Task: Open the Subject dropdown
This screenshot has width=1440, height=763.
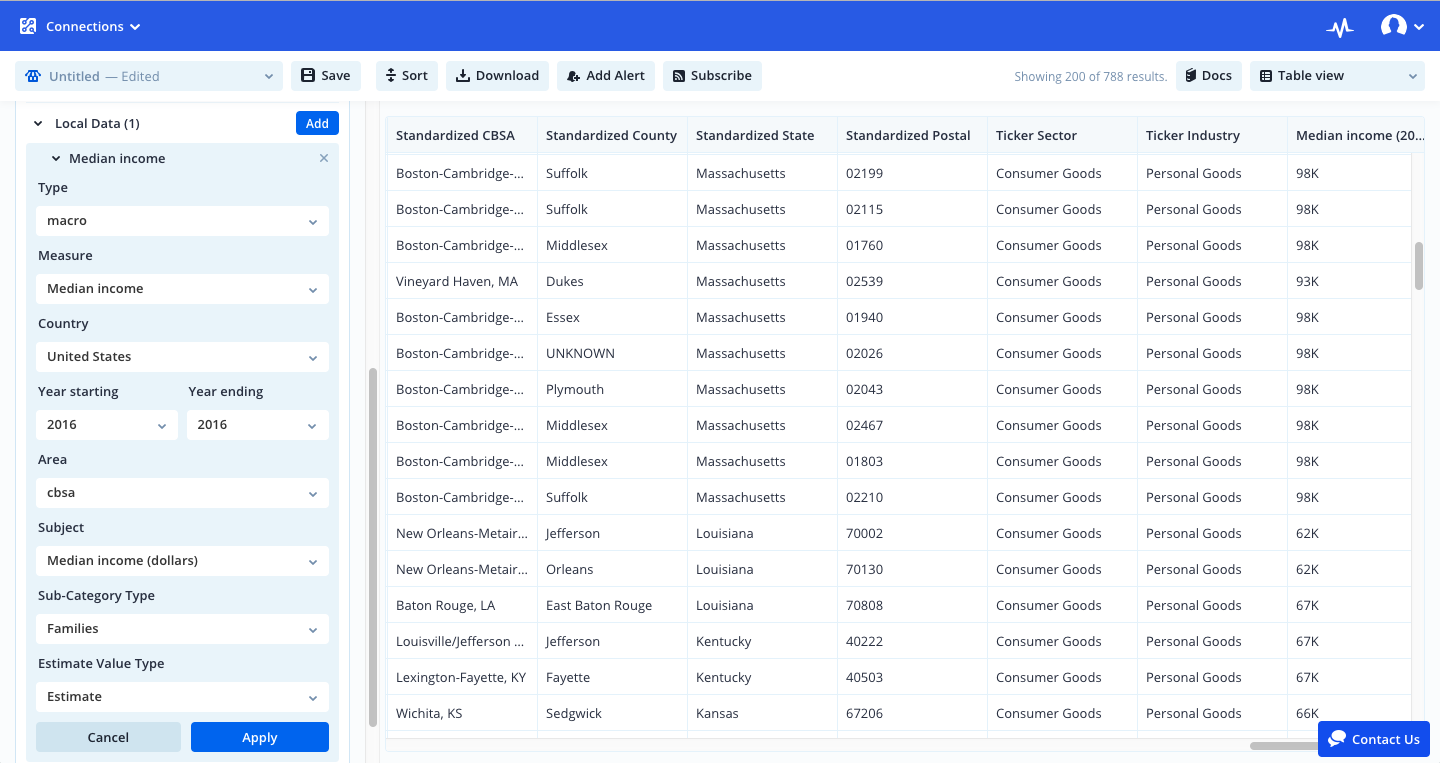Action: [x=182, y=561]
